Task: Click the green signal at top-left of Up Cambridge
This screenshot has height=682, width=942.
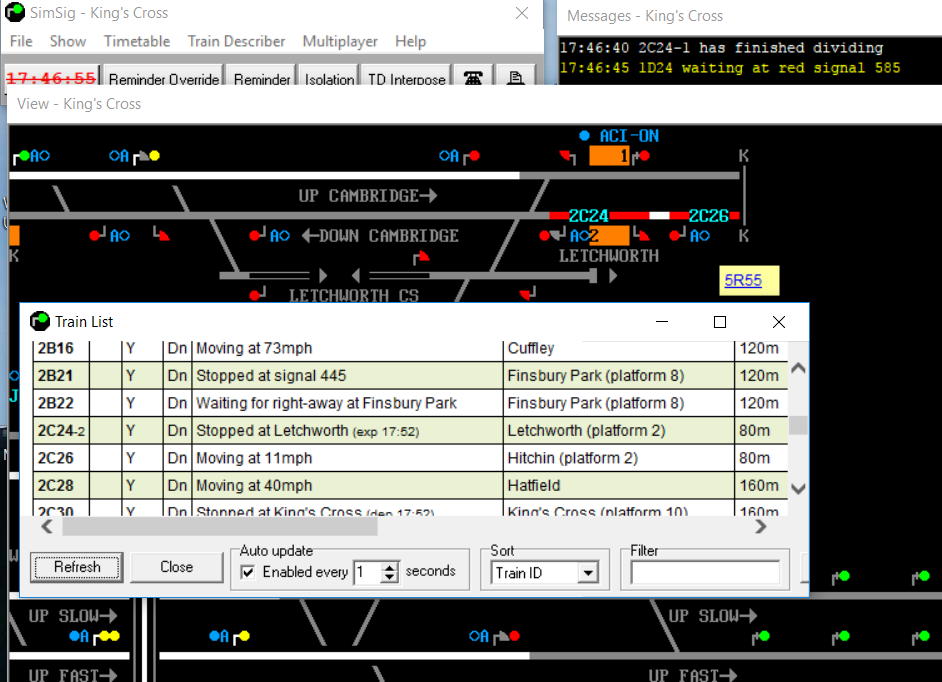Action: (x=24, y=156)
